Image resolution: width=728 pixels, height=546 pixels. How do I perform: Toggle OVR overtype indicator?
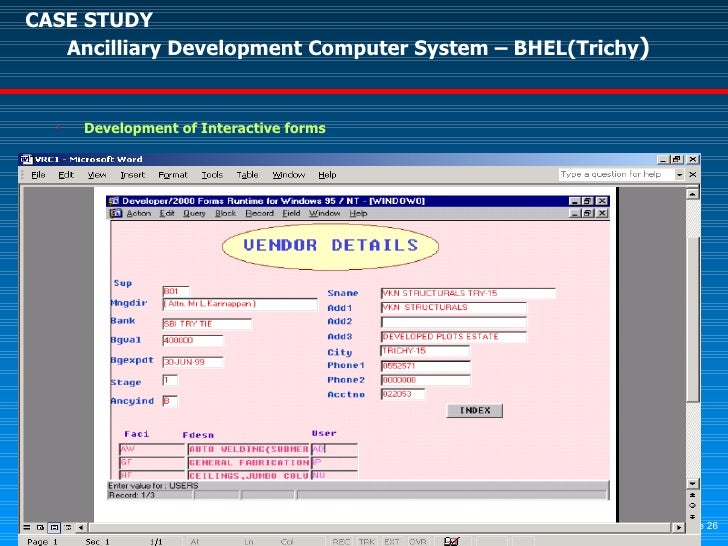pyautogui.click(x=417, y=541)
